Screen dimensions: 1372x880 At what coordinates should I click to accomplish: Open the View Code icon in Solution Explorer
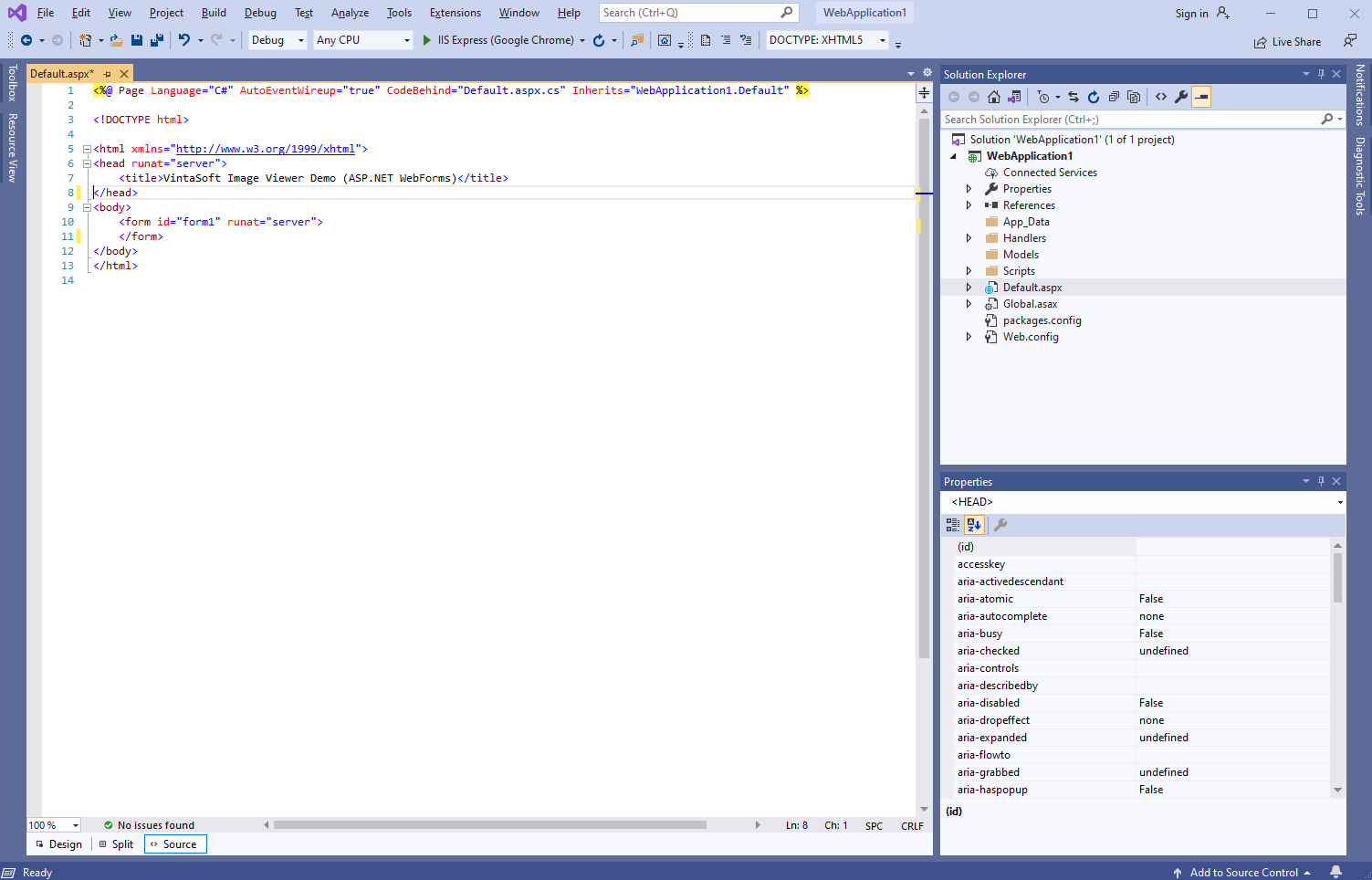pyautogui.click(x=1161, y=97)
